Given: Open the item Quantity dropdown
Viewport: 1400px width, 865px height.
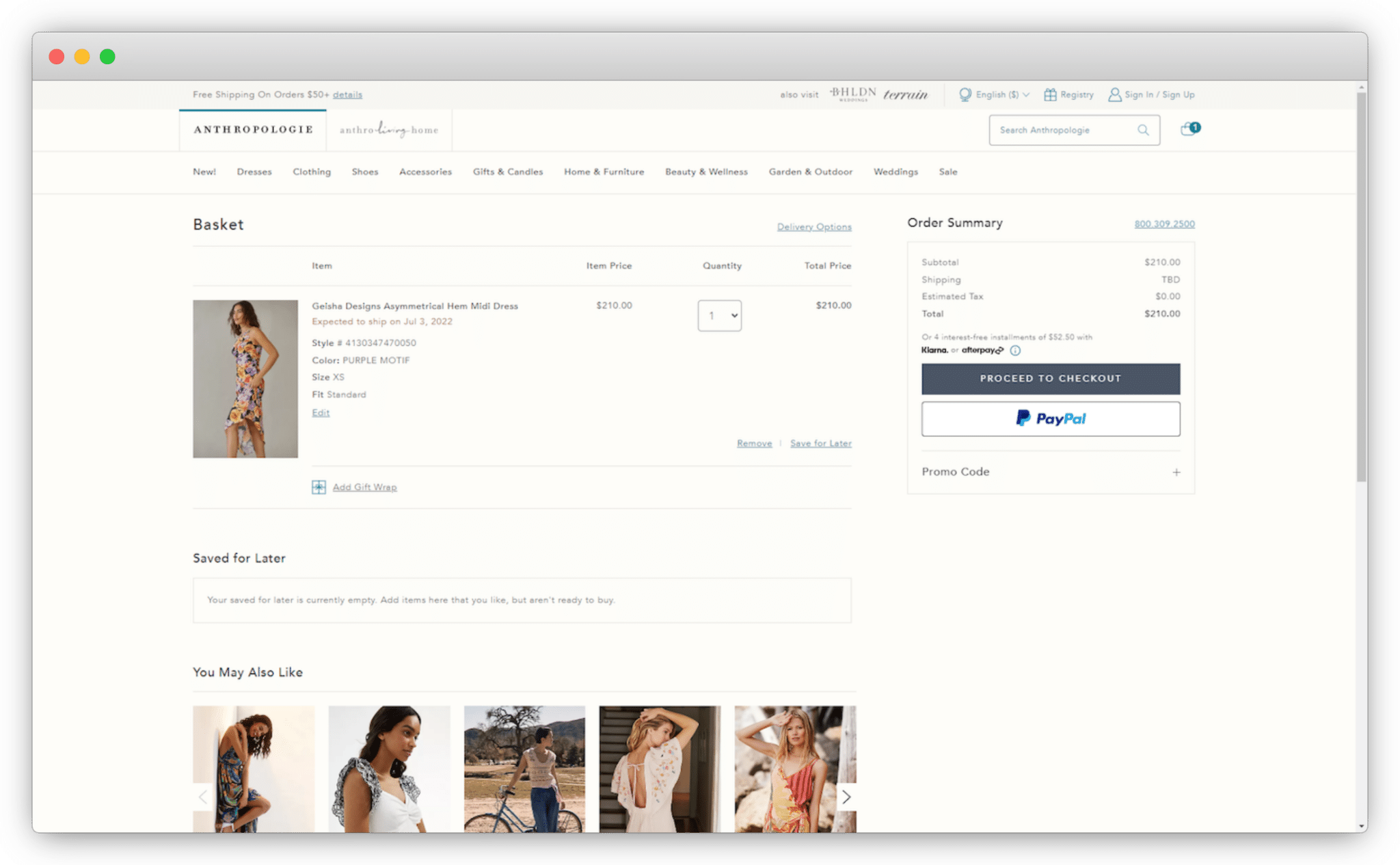Looking at the screenshot, I should click(x=719, y=315).
